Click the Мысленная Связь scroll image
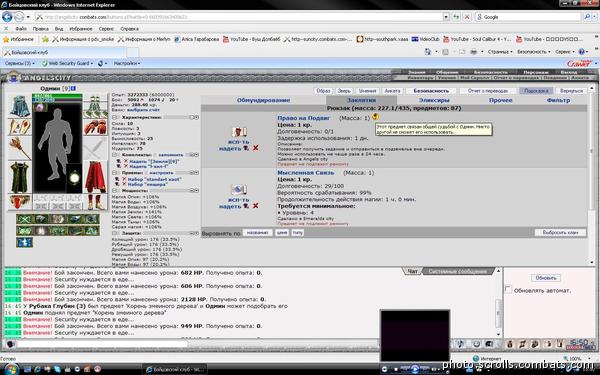 pyautogui.click(x=239, y=190)
